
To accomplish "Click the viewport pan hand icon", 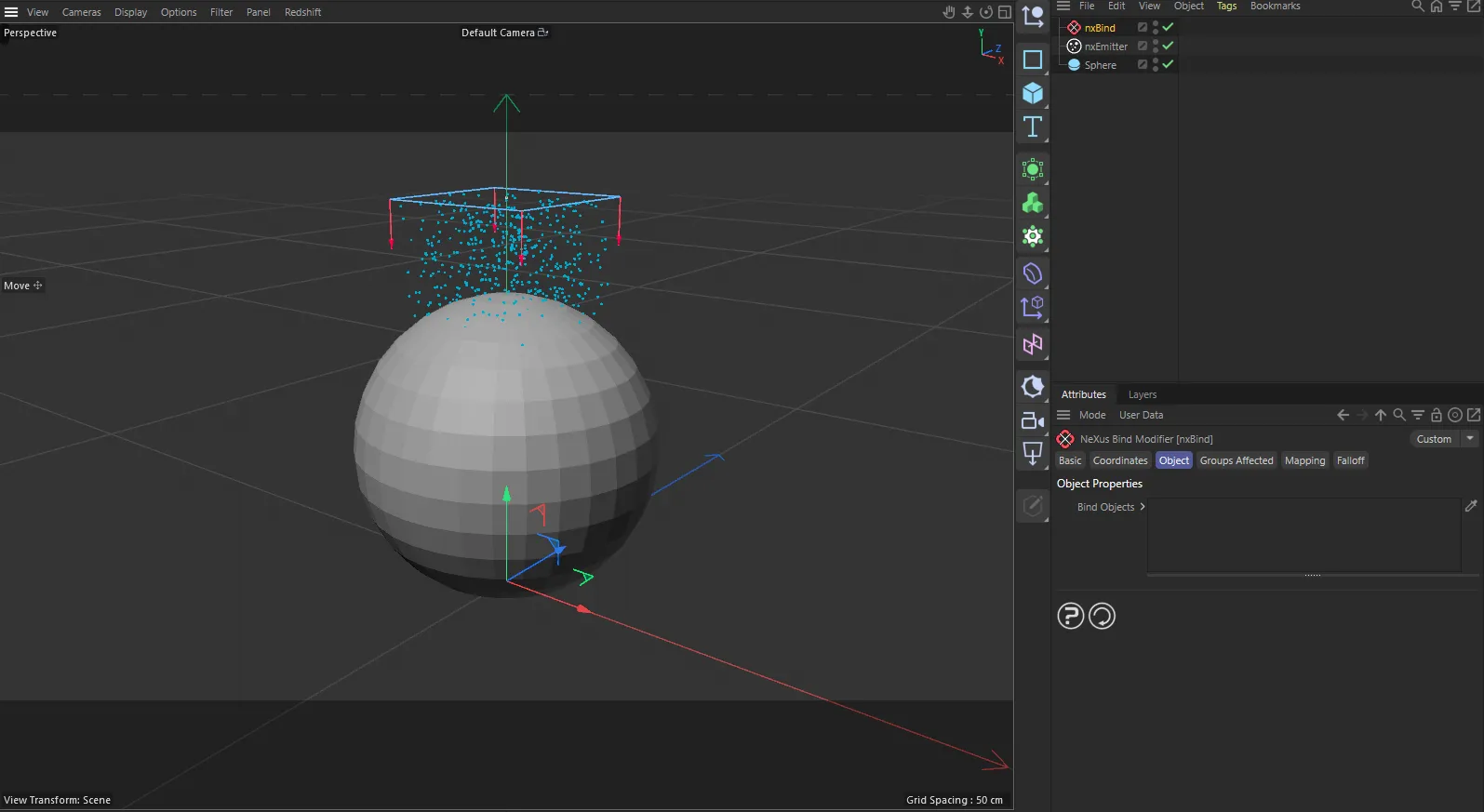I will click(x=949, y=12).
